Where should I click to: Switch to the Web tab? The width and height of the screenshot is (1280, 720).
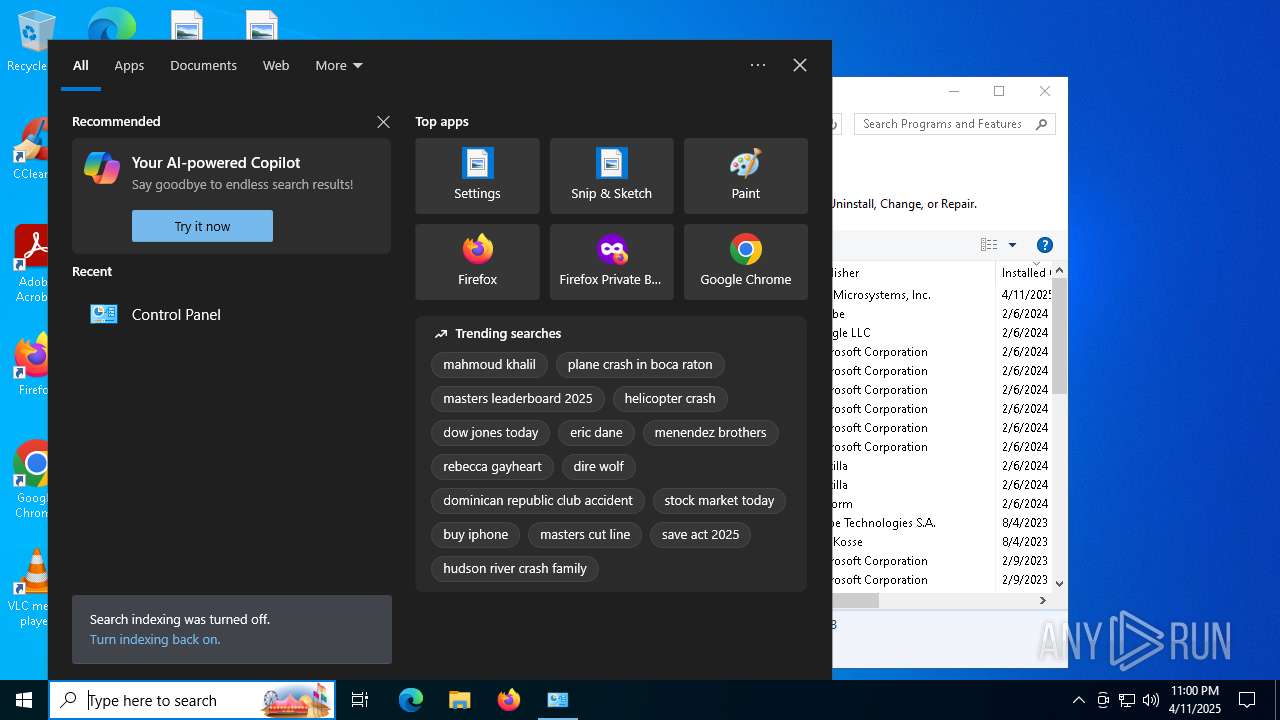click(x=276, y=65)
